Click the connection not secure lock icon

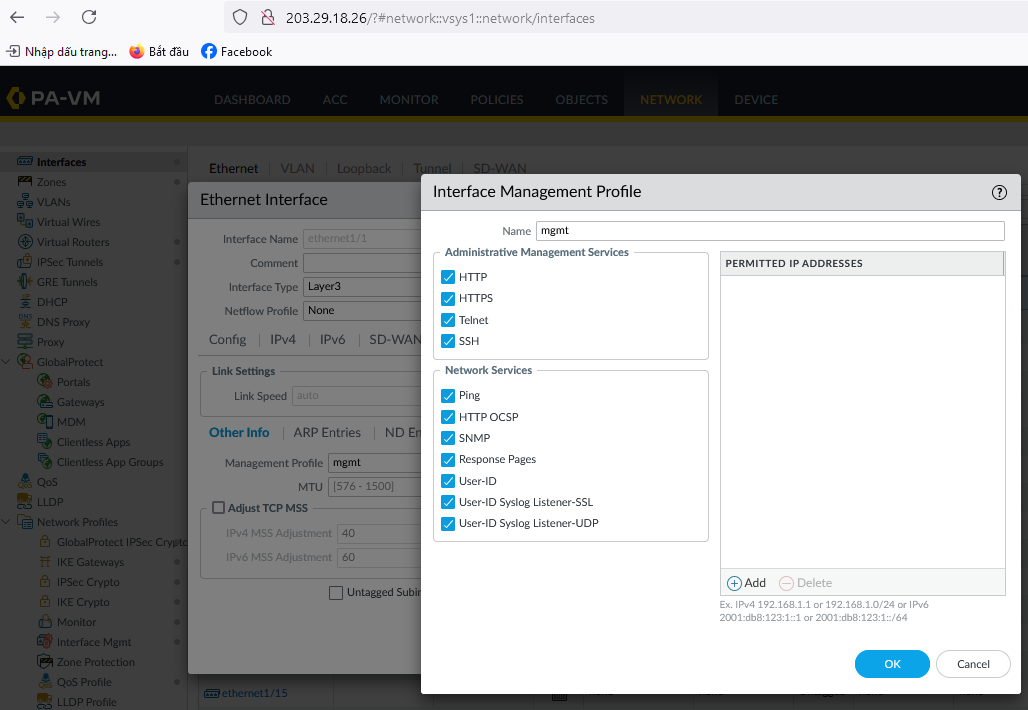pos(267,18)
